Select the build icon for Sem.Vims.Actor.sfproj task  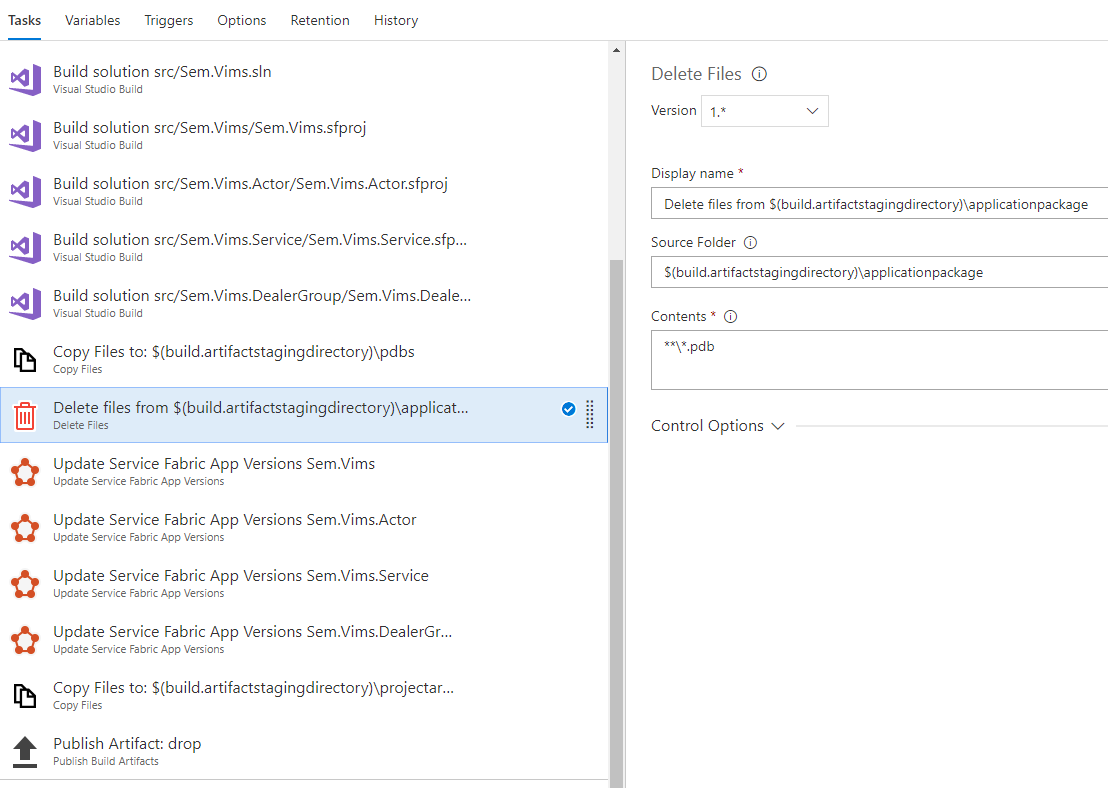point(24,191)
